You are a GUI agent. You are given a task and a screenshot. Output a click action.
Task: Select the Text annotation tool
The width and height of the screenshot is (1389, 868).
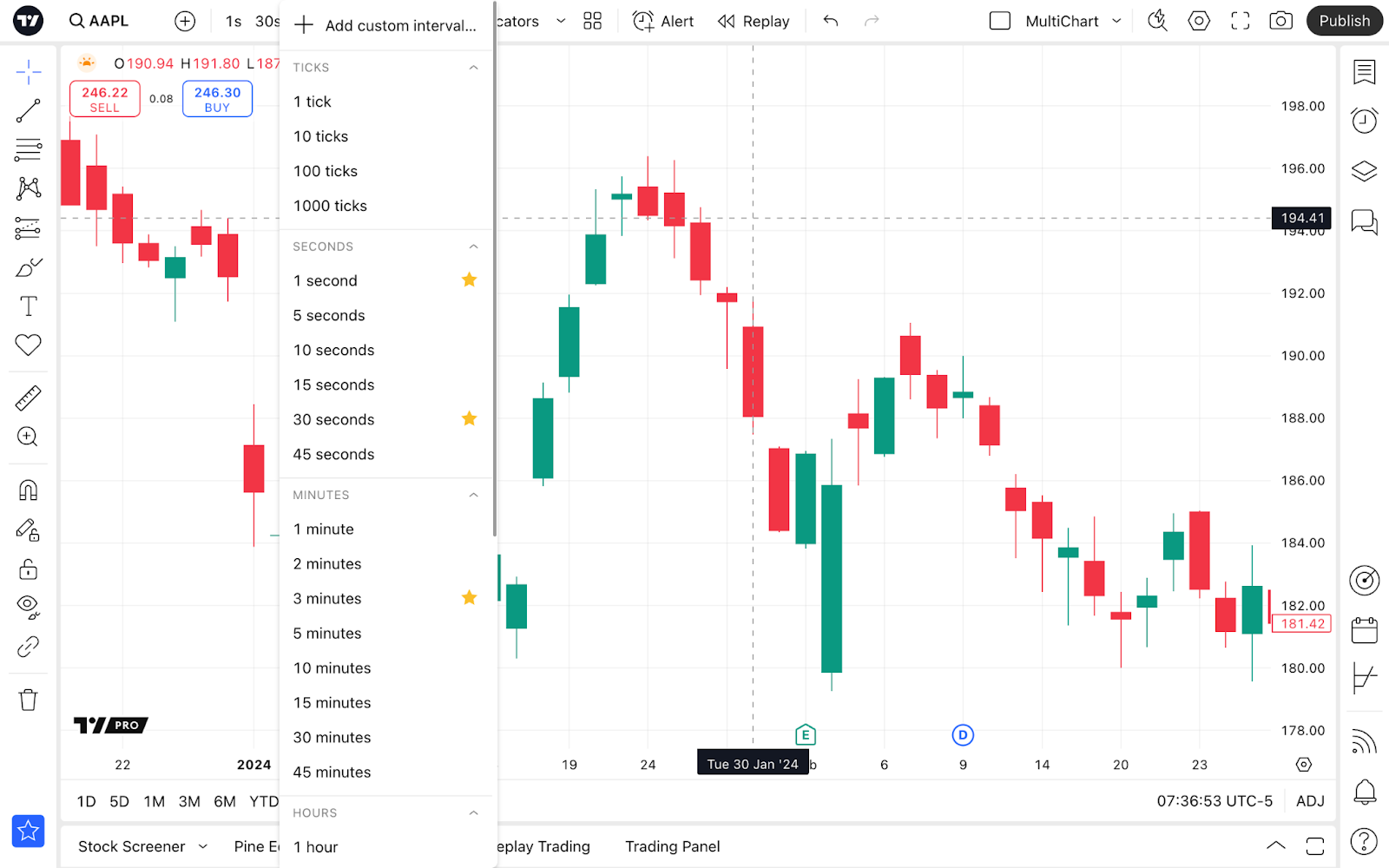[28, 306]
